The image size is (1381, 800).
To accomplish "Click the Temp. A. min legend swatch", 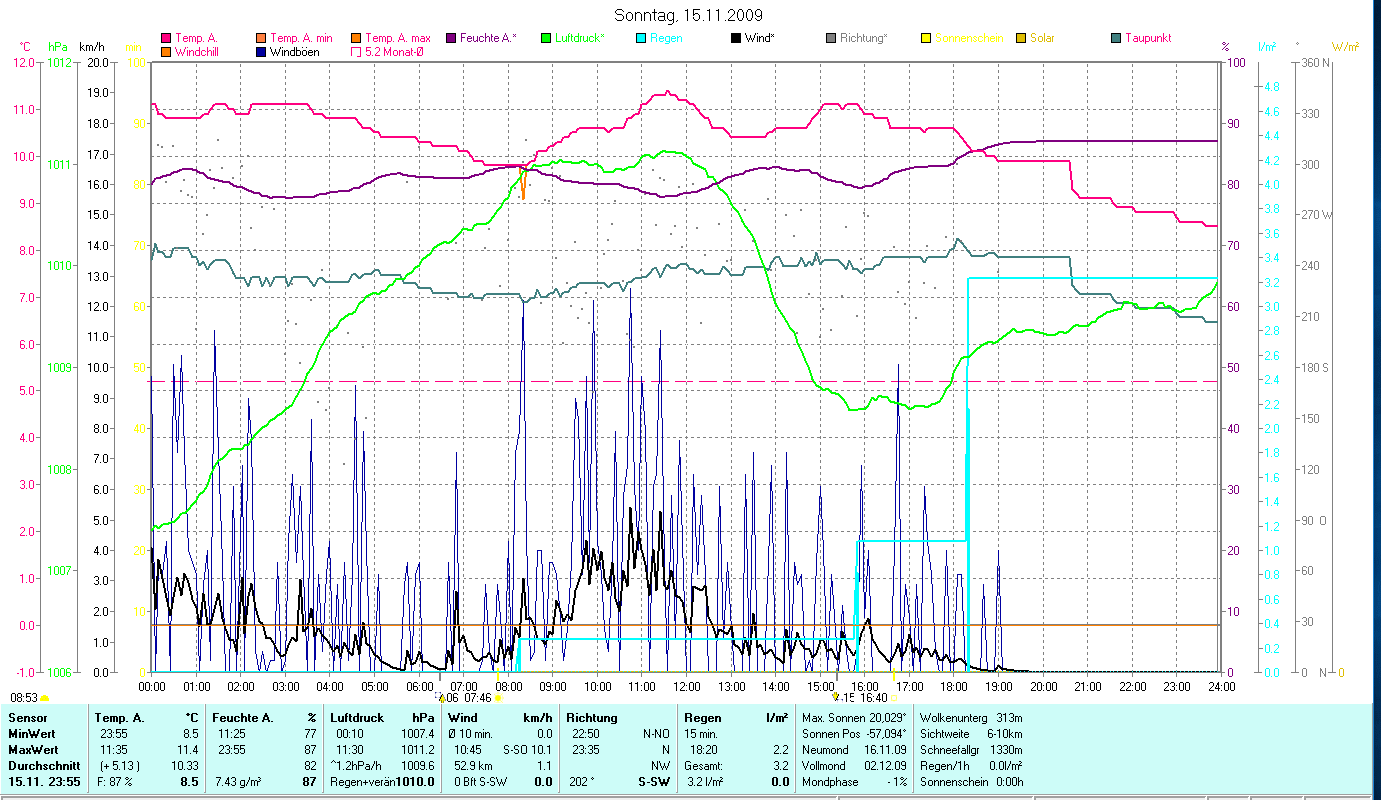I will 260,38.
